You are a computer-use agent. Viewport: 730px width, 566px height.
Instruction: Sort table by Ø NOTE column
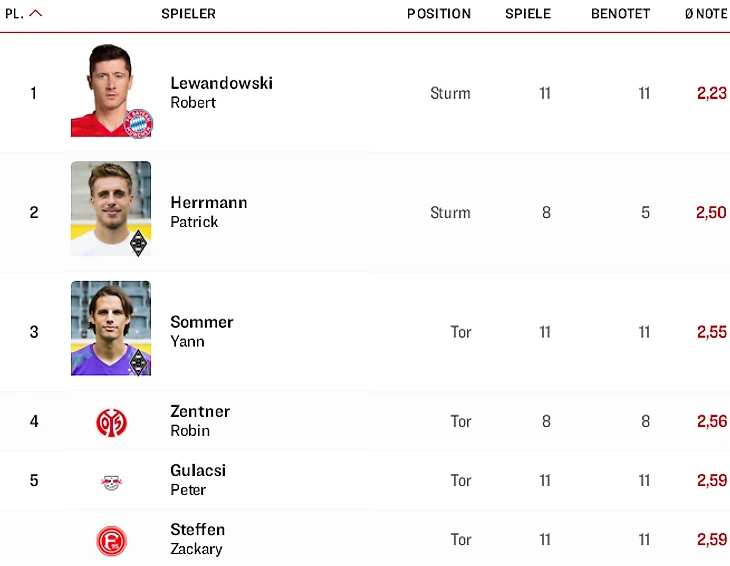[706, 13]
